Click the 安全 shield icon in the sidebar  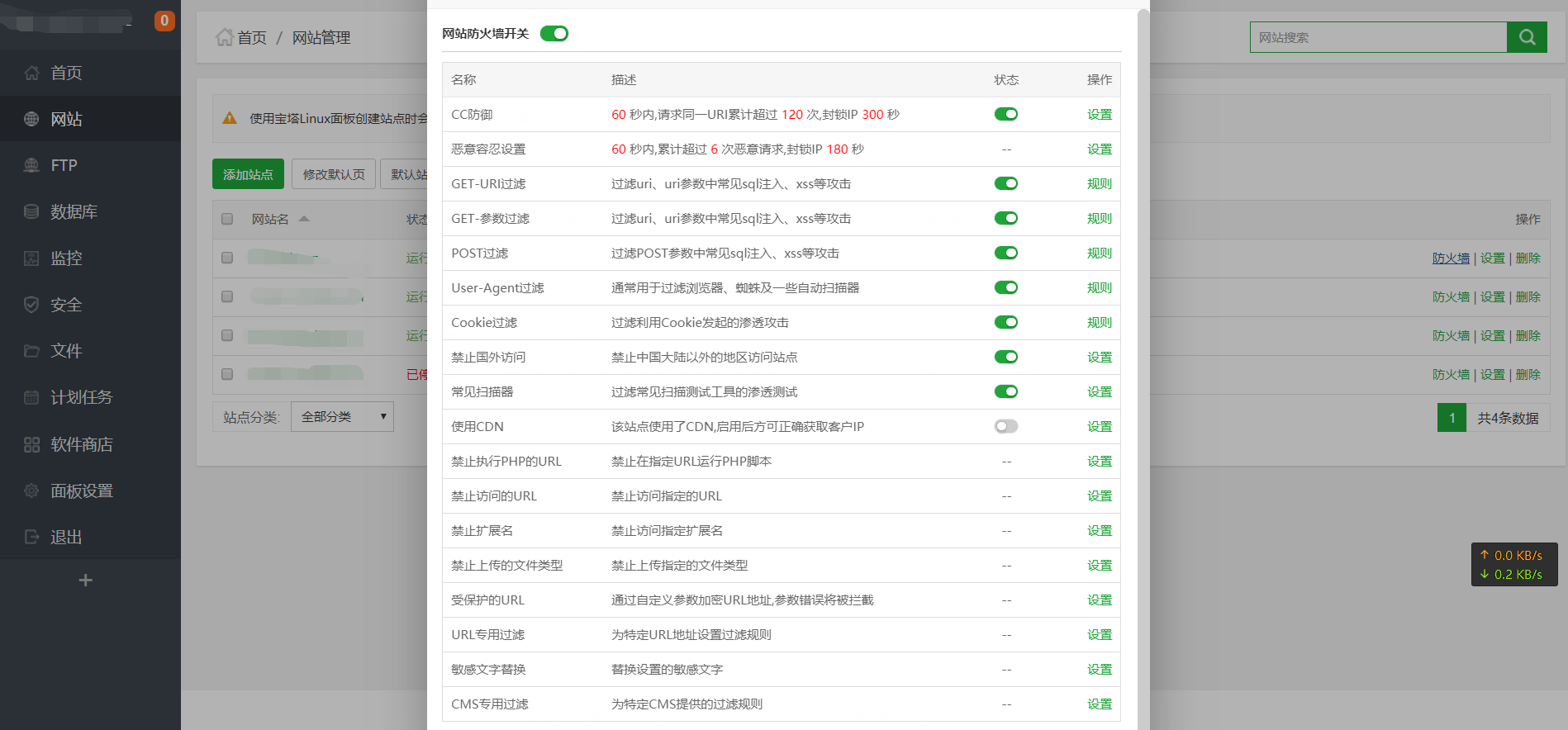coord(31,305)
